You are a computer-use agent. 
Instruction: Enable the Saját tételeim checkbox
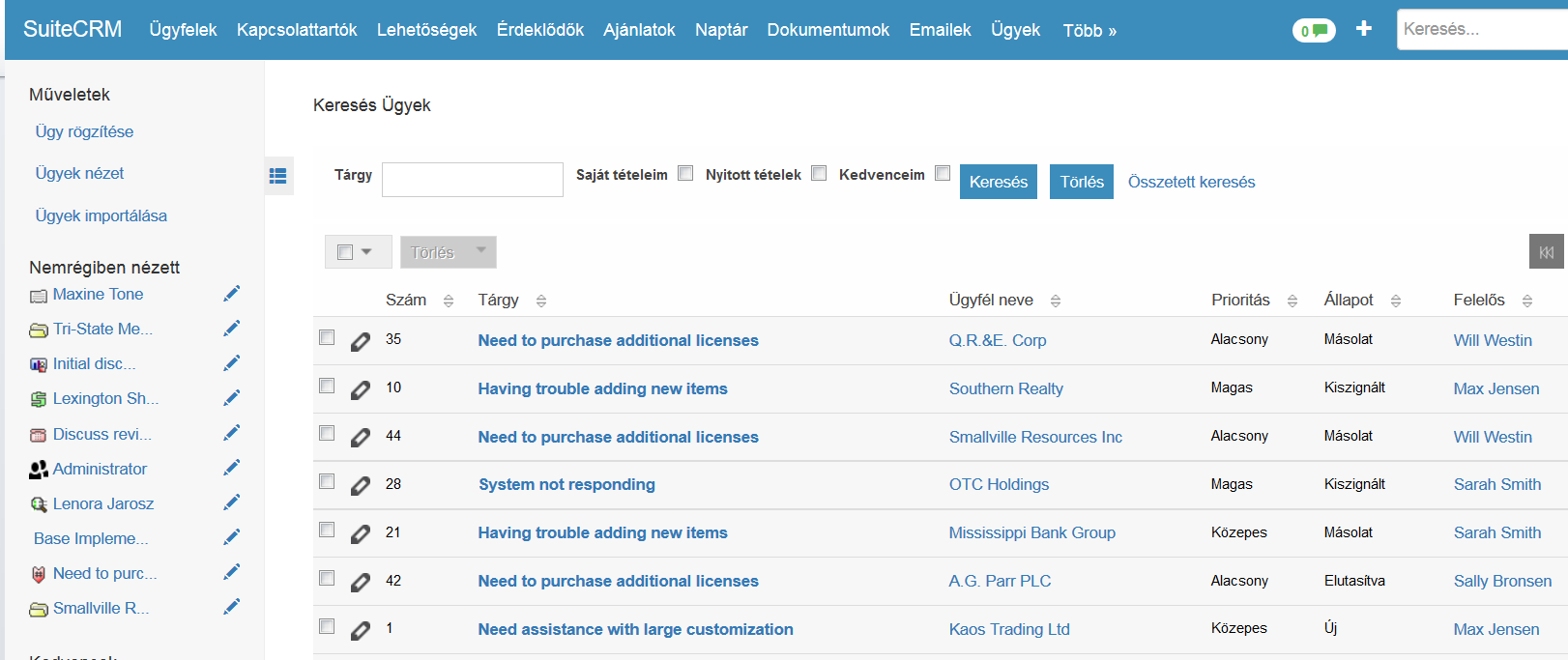685,174
